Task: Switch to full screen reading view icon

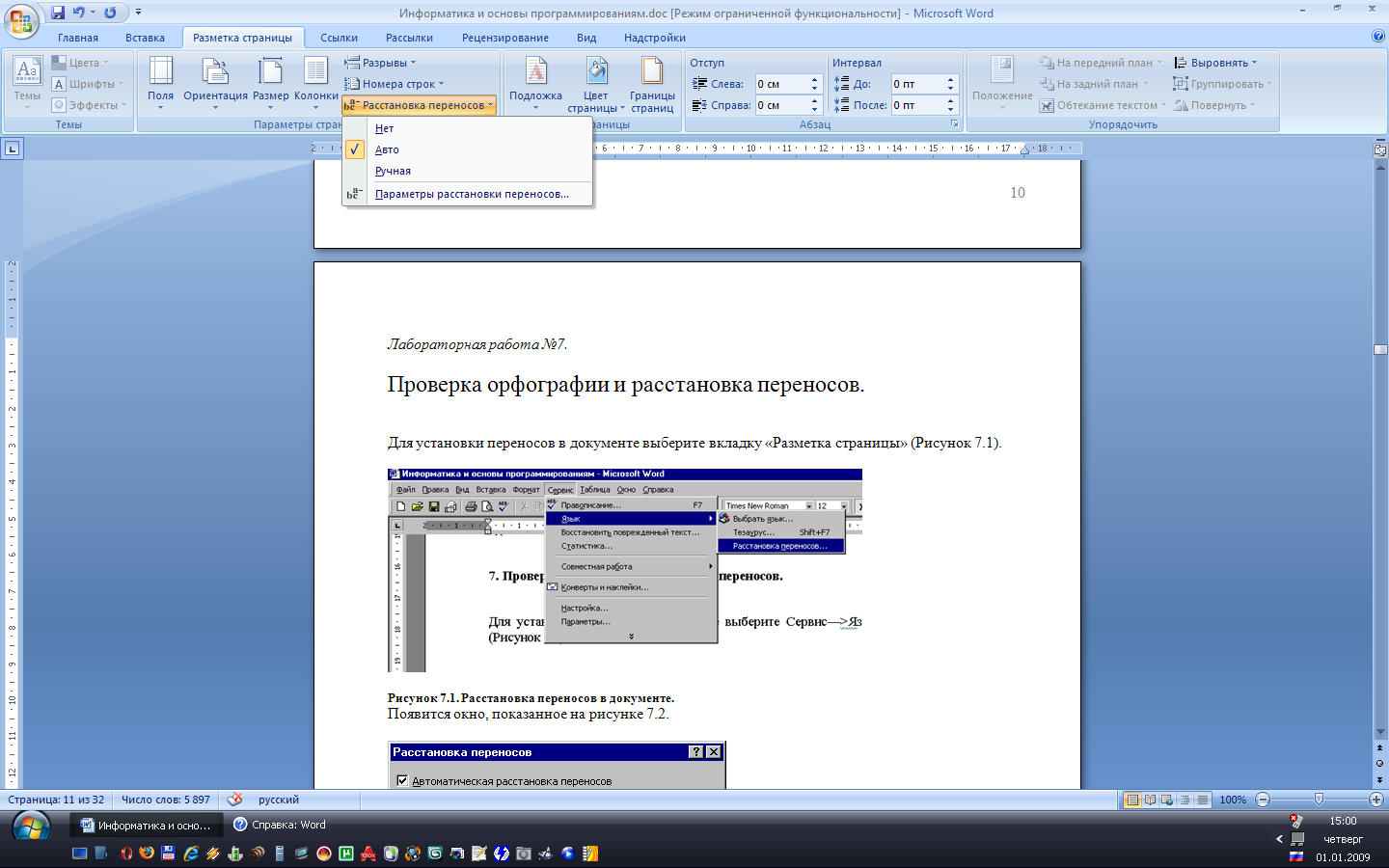Action: pos(1151,800)
